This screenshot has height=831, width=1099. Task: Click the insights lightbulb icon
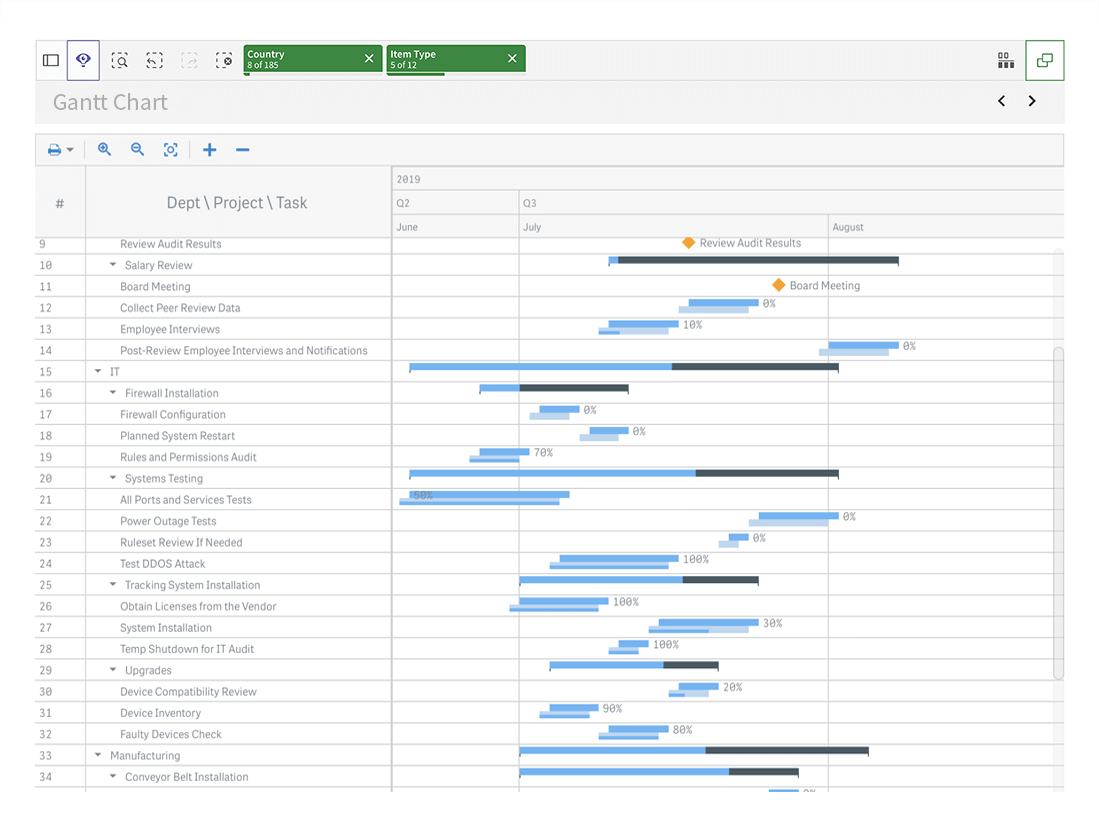[83, 60]
